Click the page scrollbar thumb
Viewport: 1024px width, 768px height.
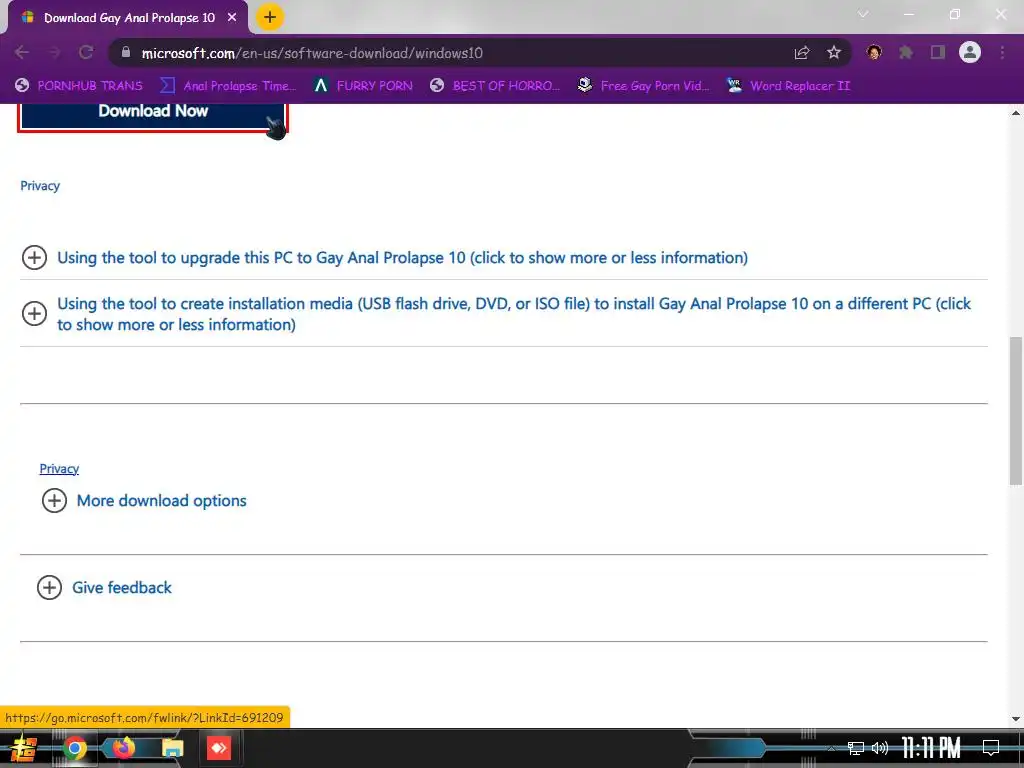[1016, 410]
